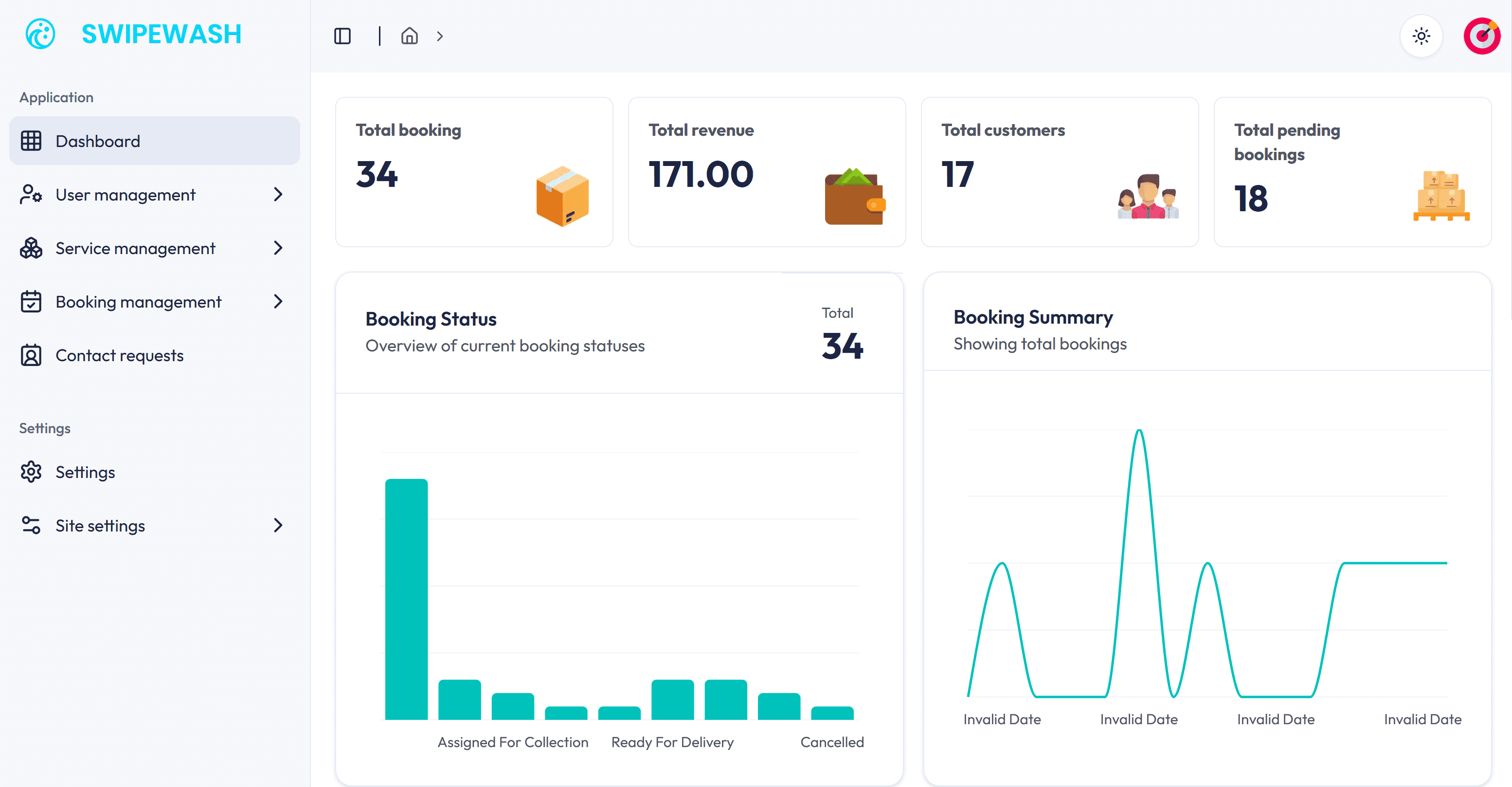This screenshot has height=787, width=1512.
Task: Open the Settings gear icon
Action: (31, 472)
